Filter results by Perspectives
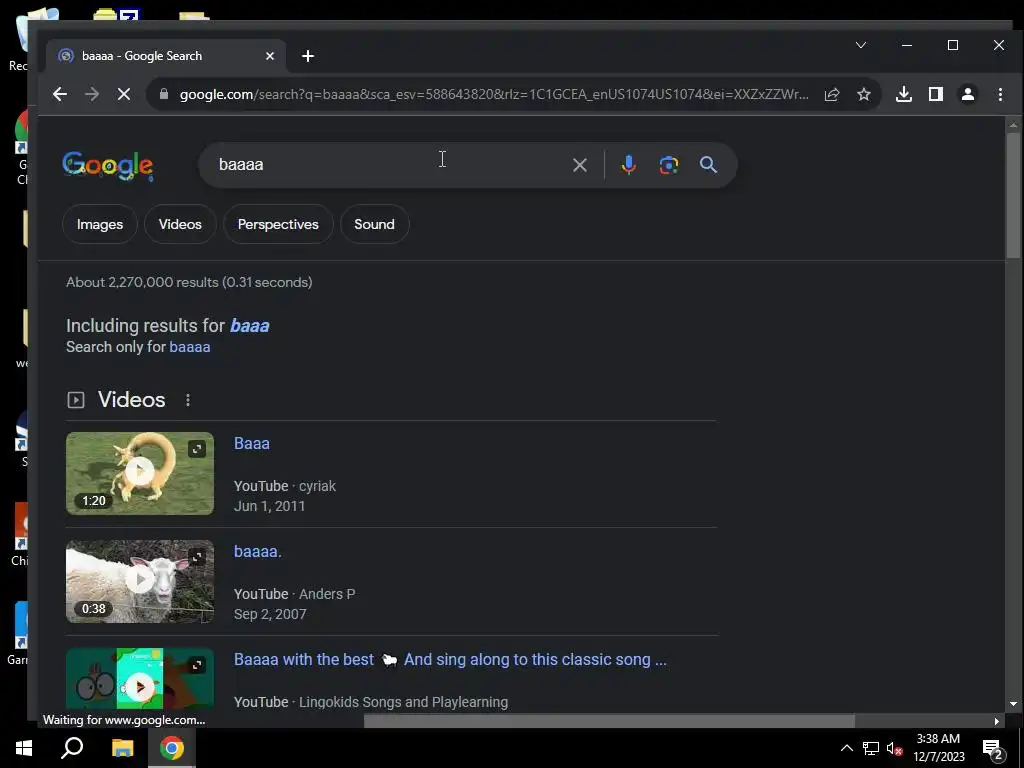Screen dimensions: 1024x768 [x=278, y=224]
